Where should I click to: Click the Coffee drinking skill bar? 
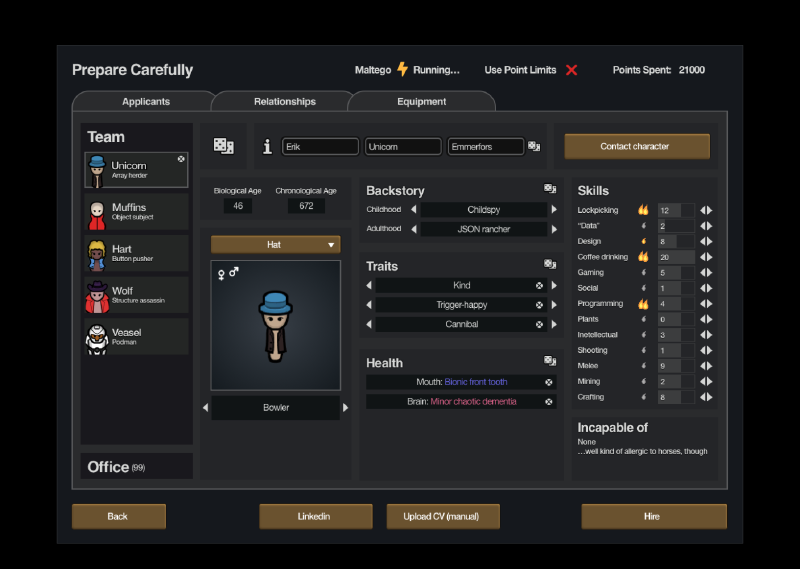676,257
